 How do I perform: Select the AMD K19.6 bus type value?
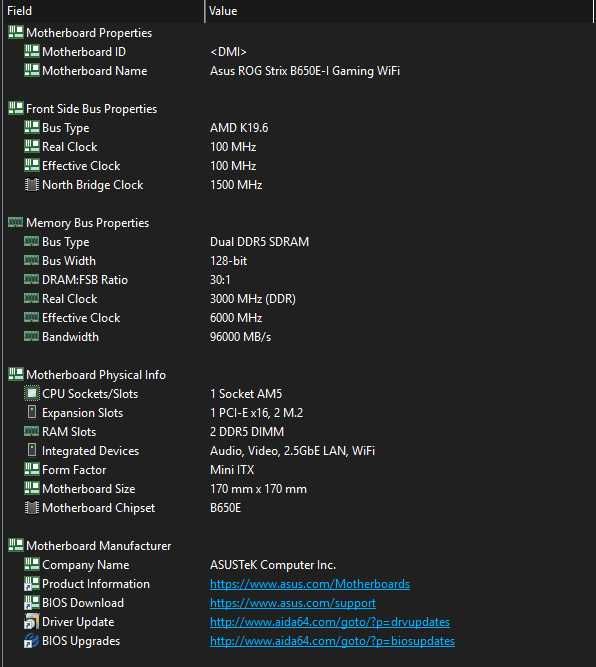(239, 128)
